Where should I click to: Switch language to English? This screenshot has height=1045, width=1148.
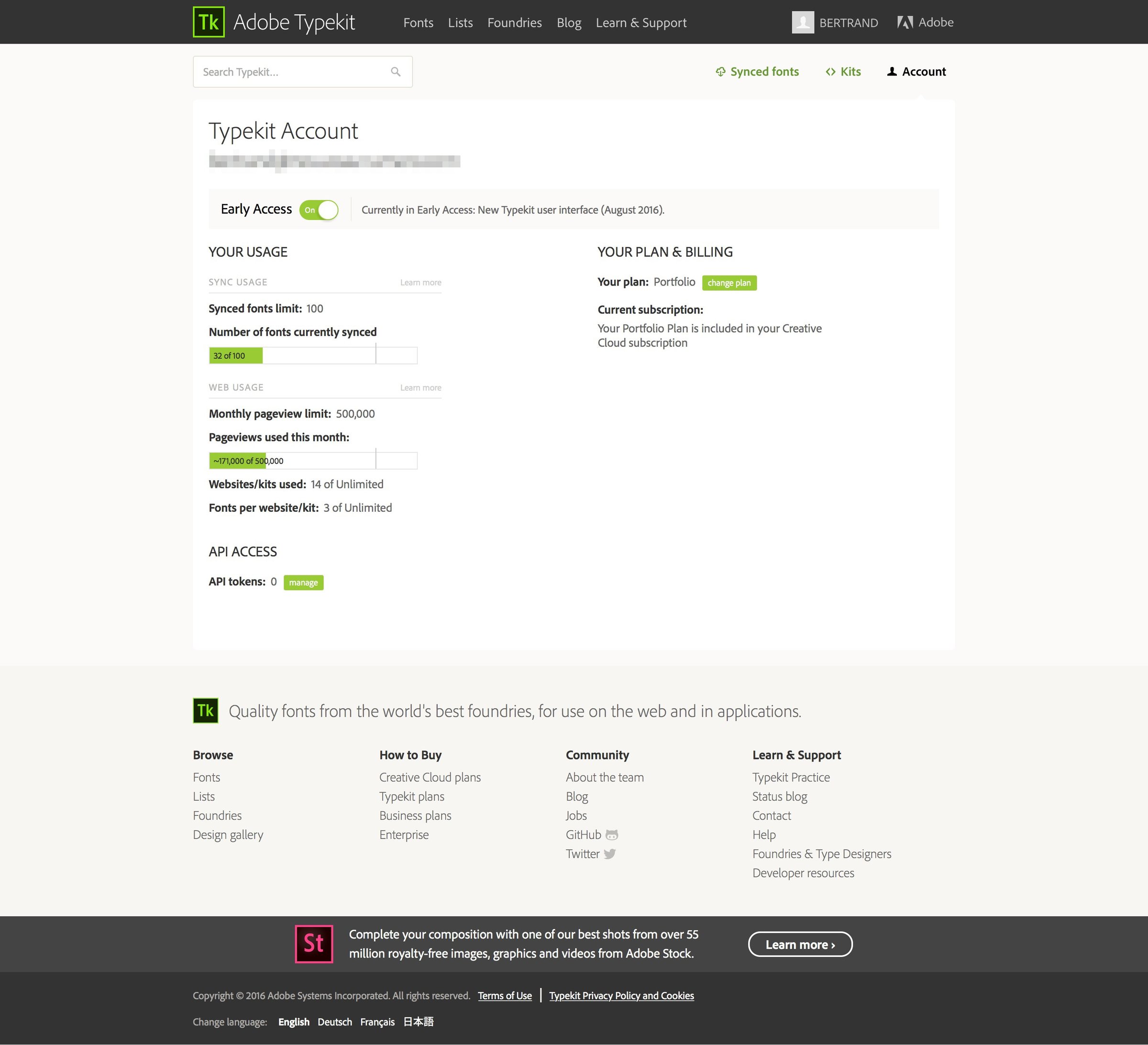(294, 1022)
